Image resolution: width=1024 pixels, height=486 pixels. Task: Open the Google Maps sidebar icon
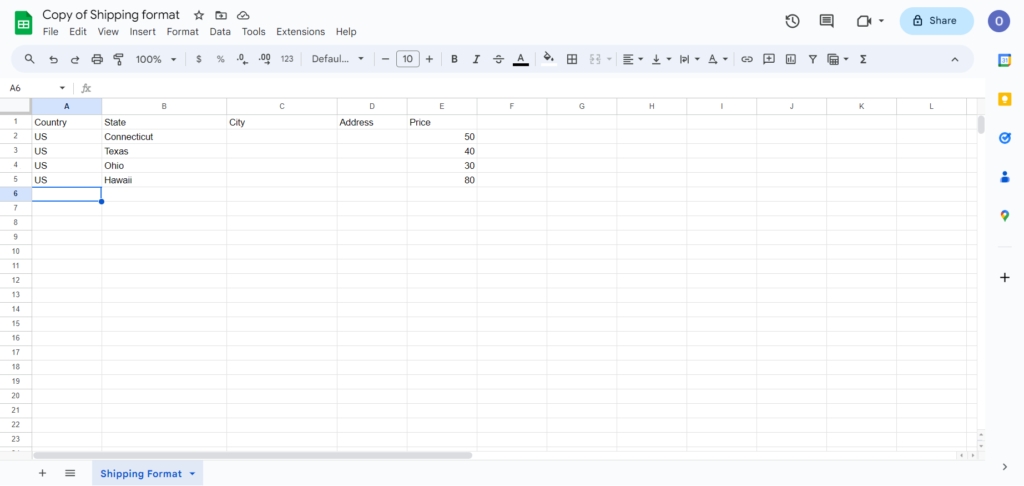tap(1005, 216)
